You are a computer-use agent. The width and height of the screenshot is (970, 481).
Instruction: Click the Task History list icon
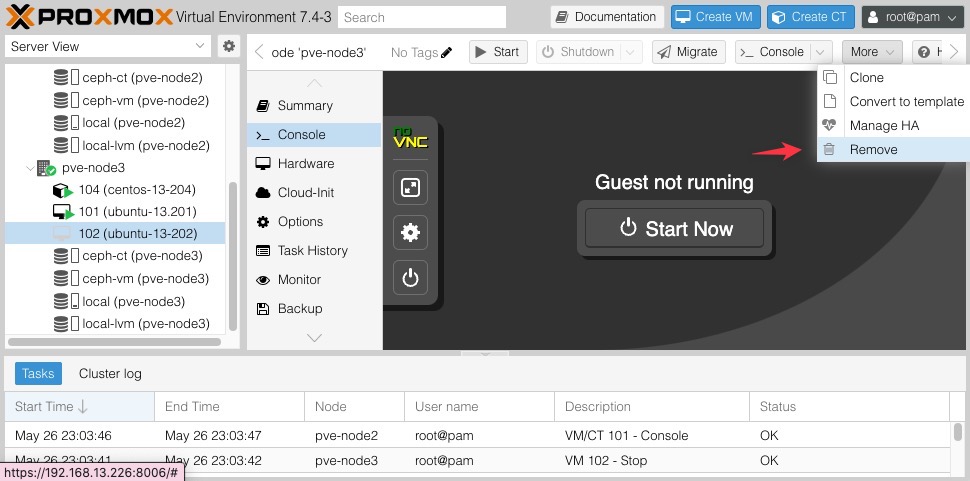pyautogui.click(x=263, y=251)
